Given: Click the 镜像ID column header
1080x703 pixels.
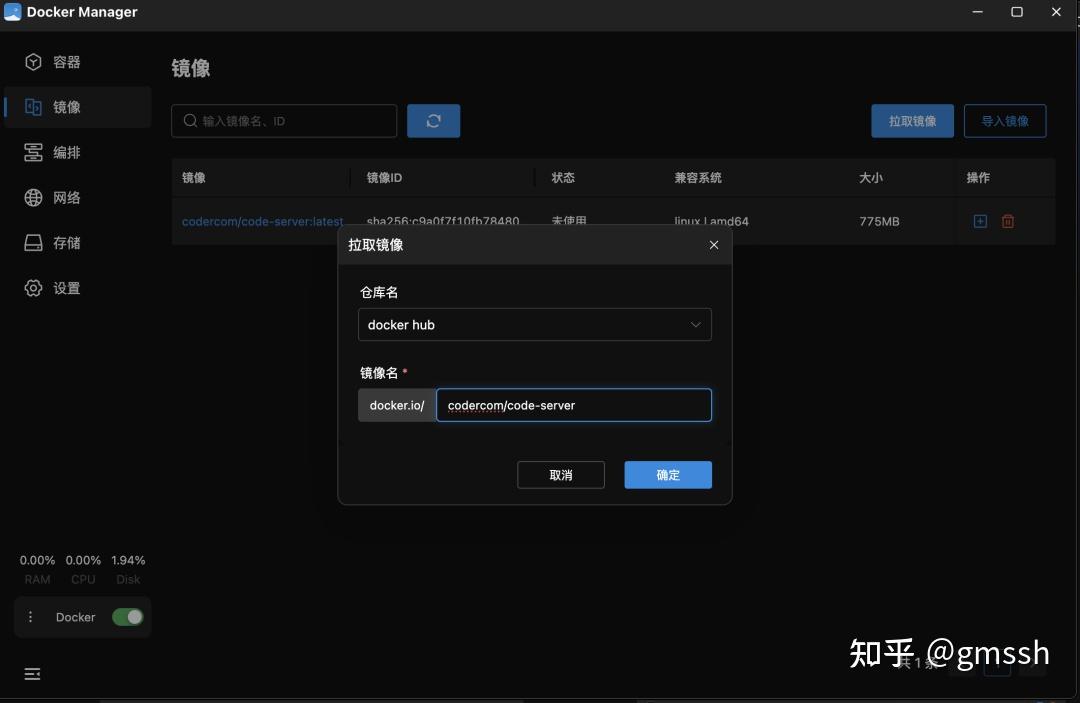Looking at the screenshot, I should point(384,178).
